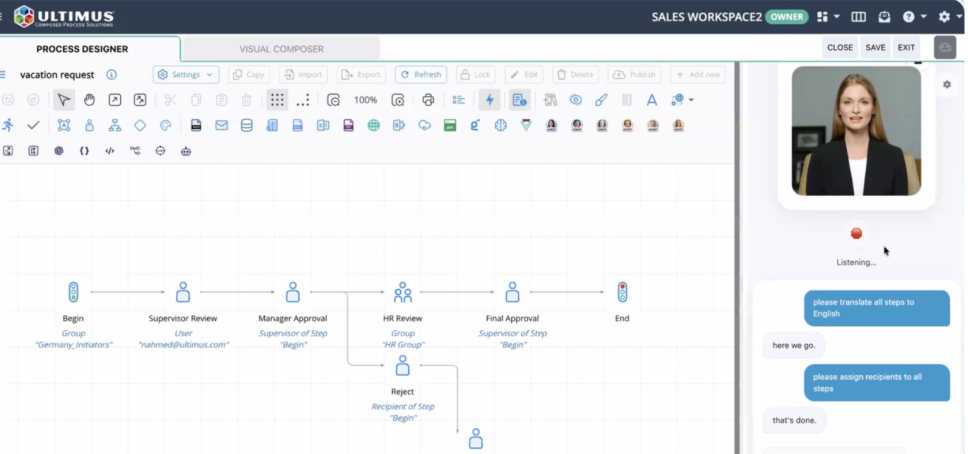The image size is (968, 454).
Task: Toggle the dotted grid display
Action: pos(277,100)
